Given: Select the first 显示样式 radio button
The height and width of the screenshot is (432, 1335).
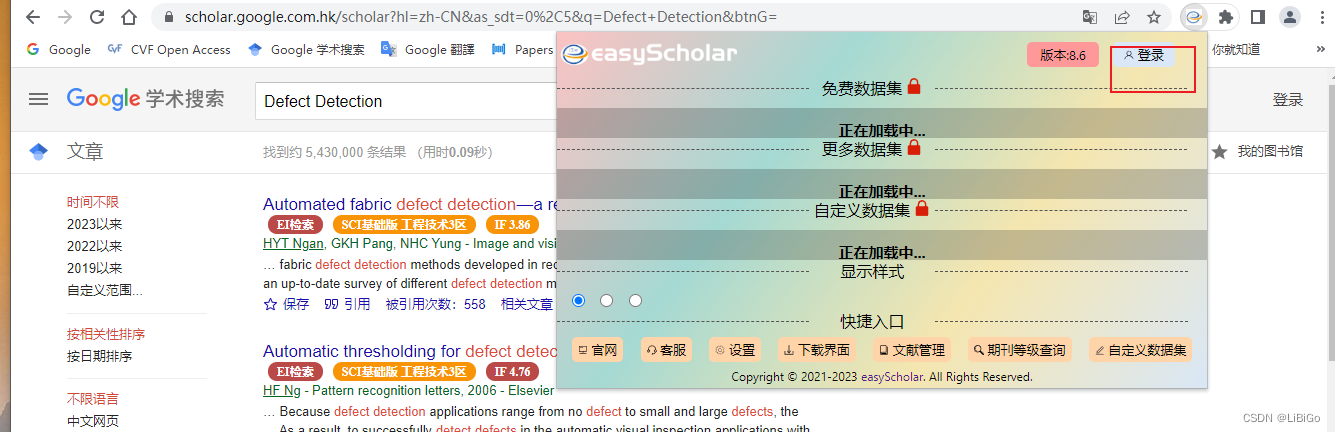Looking at the screenshot, I should coord(578,300).
